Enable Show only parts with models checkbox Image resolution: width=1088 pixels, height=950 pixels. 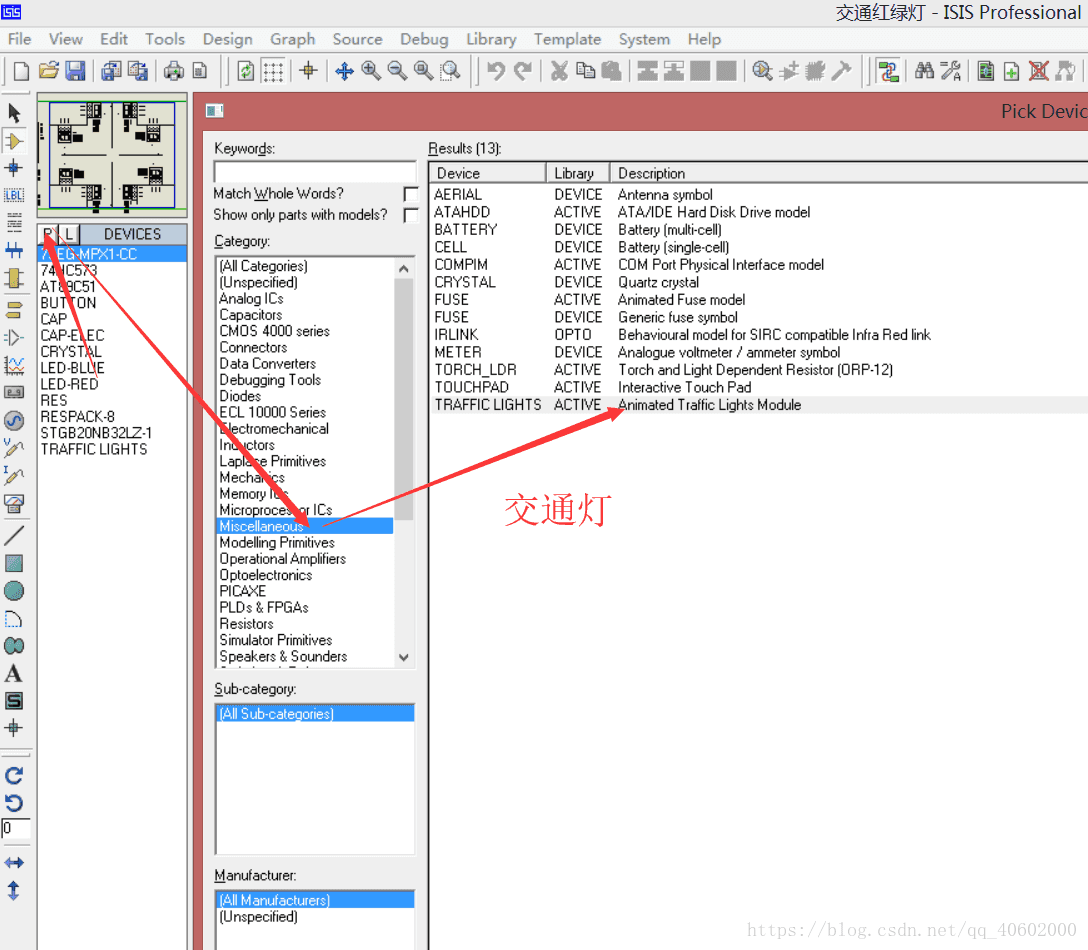tap(411, 215)
